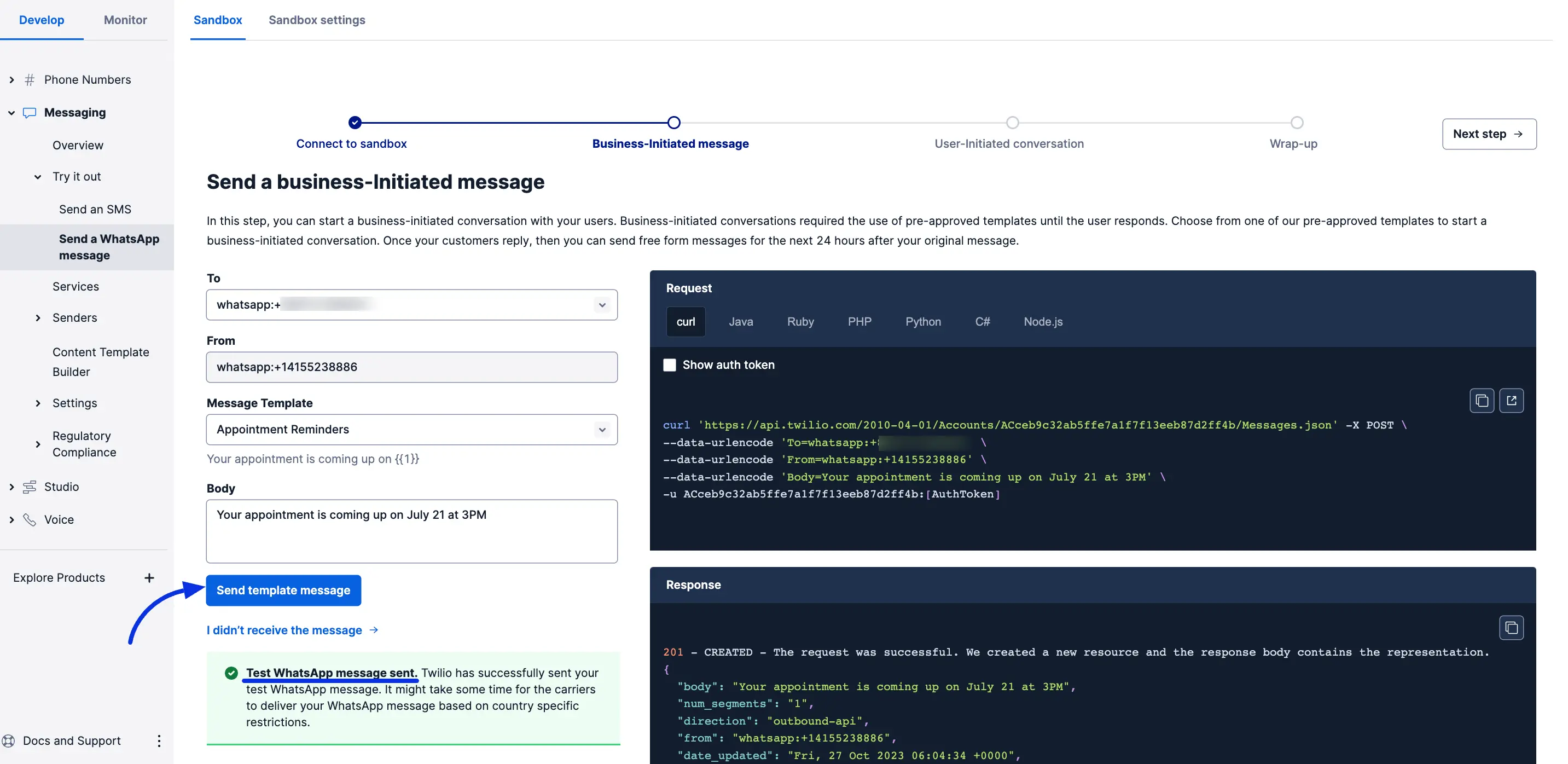Screen dimensions: 1568x764
Task: Select the Java code tab
Action: coord(741,321)
